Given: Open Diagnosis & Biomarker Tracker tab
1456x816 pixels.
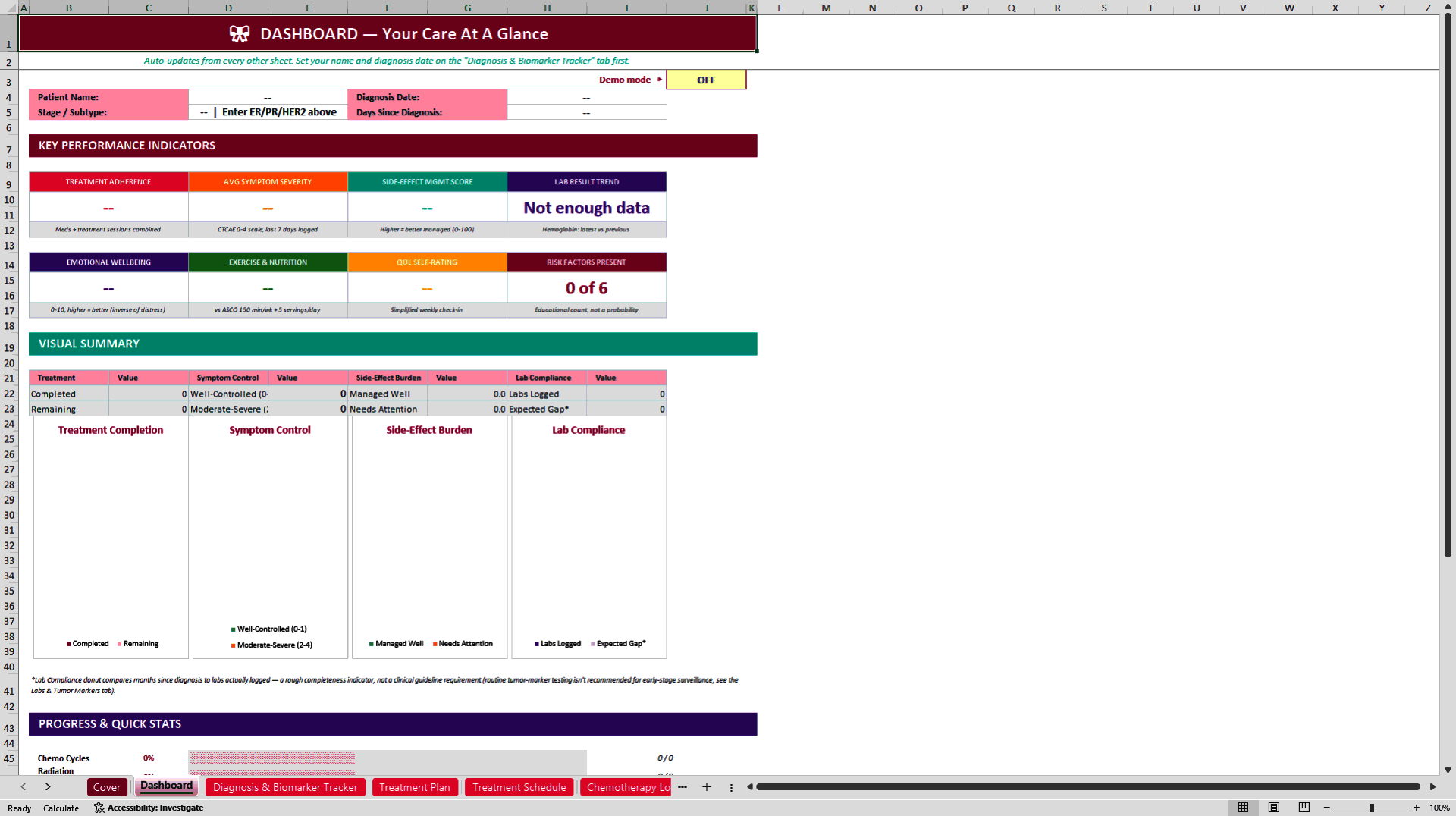Looking at the screenshot, I should tap(285, 787).
